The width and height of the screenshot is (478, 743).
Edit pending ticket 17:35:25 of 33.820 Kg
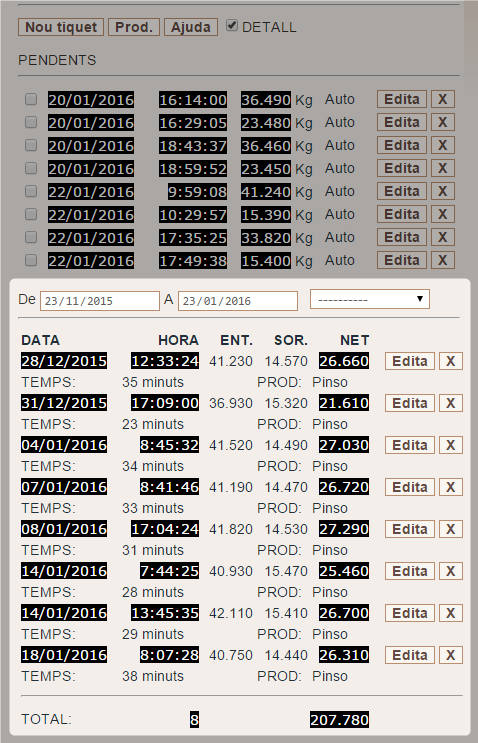point(402,237)
